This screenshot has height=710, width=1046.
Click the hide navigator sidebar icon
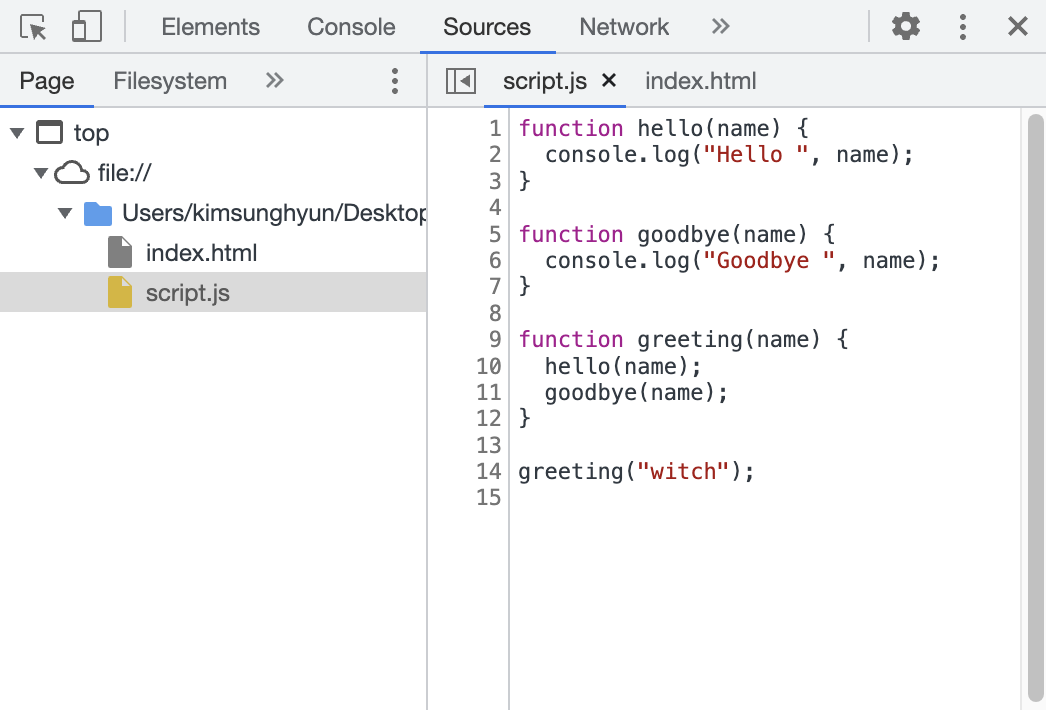(460, 81)
